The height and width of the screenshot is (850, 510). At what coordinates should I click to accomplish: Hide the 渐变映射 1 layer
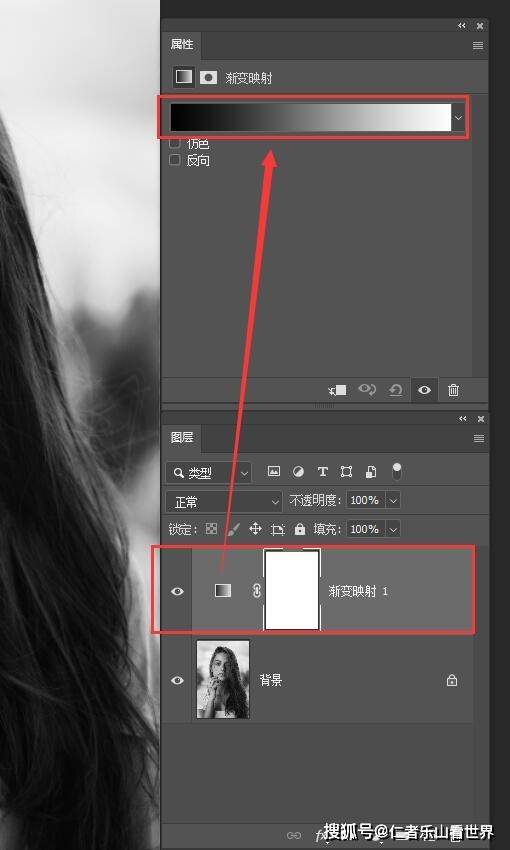[177, 591]
